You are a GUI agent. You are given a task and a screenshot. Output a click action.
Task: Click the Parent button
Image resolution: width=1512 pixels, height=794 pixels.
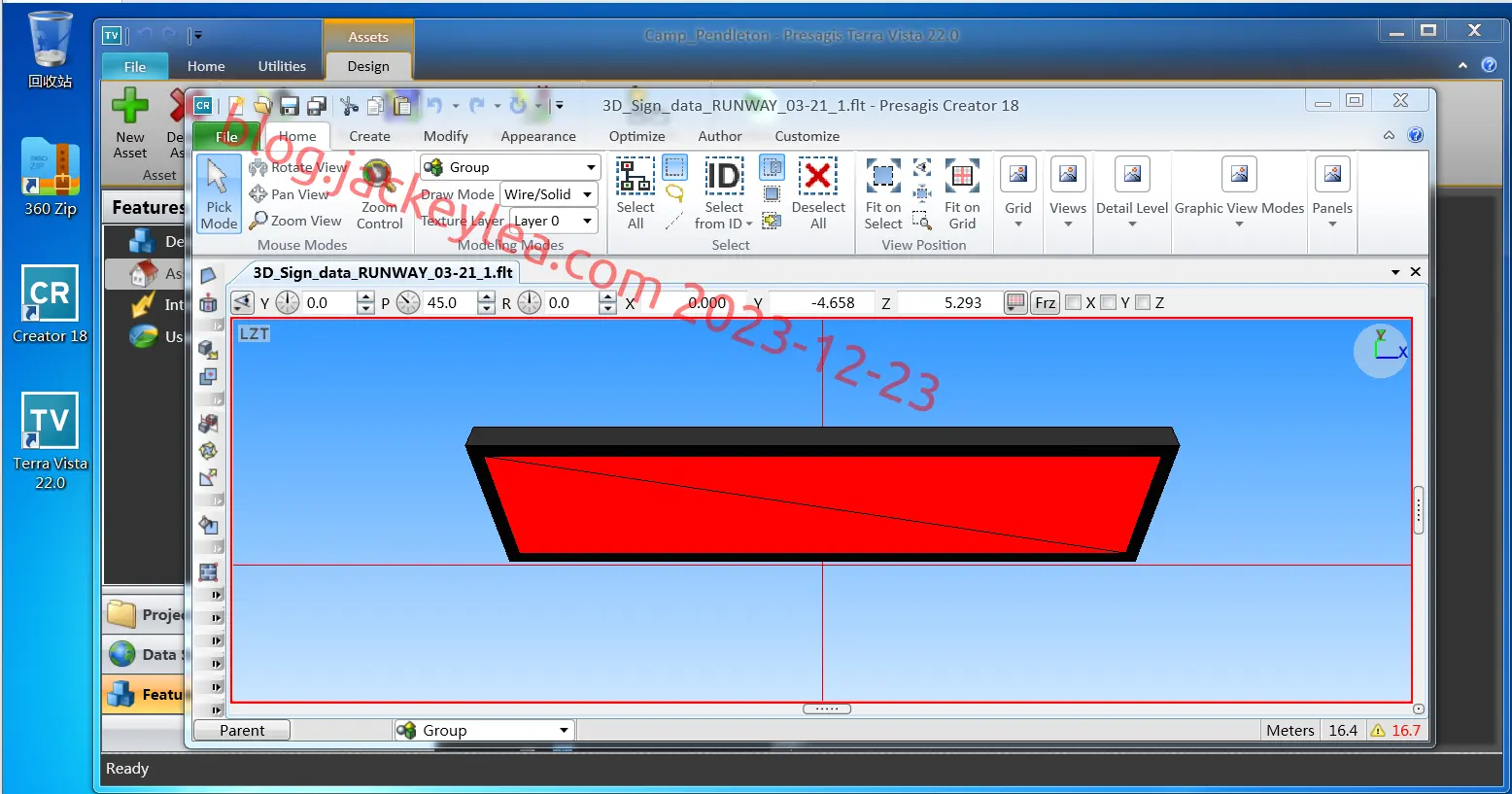(242, 730)
